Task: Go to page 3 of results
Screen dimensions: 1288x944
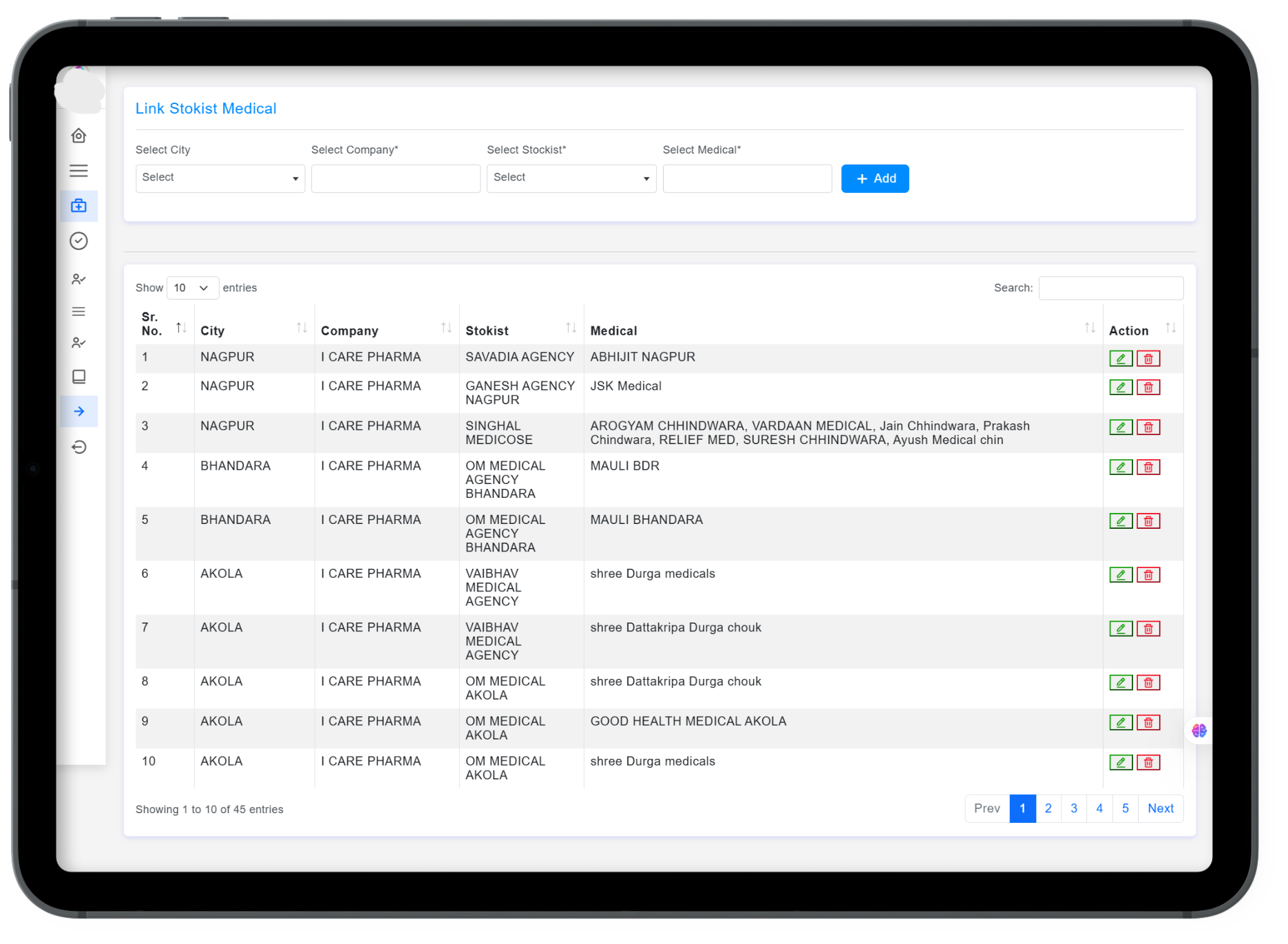Action: coord(1073,808)
